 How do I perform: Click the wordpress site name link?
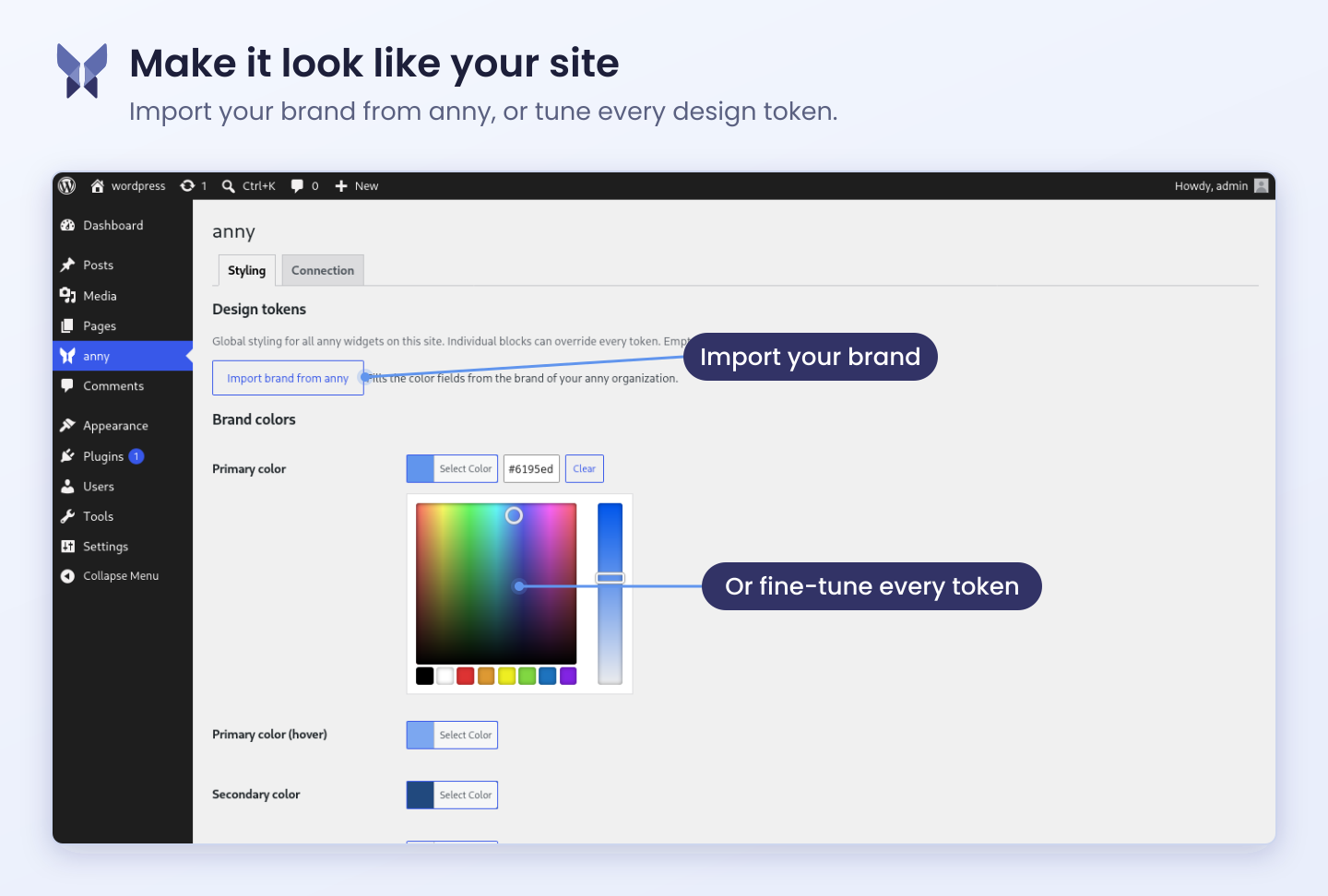point(138,185)
